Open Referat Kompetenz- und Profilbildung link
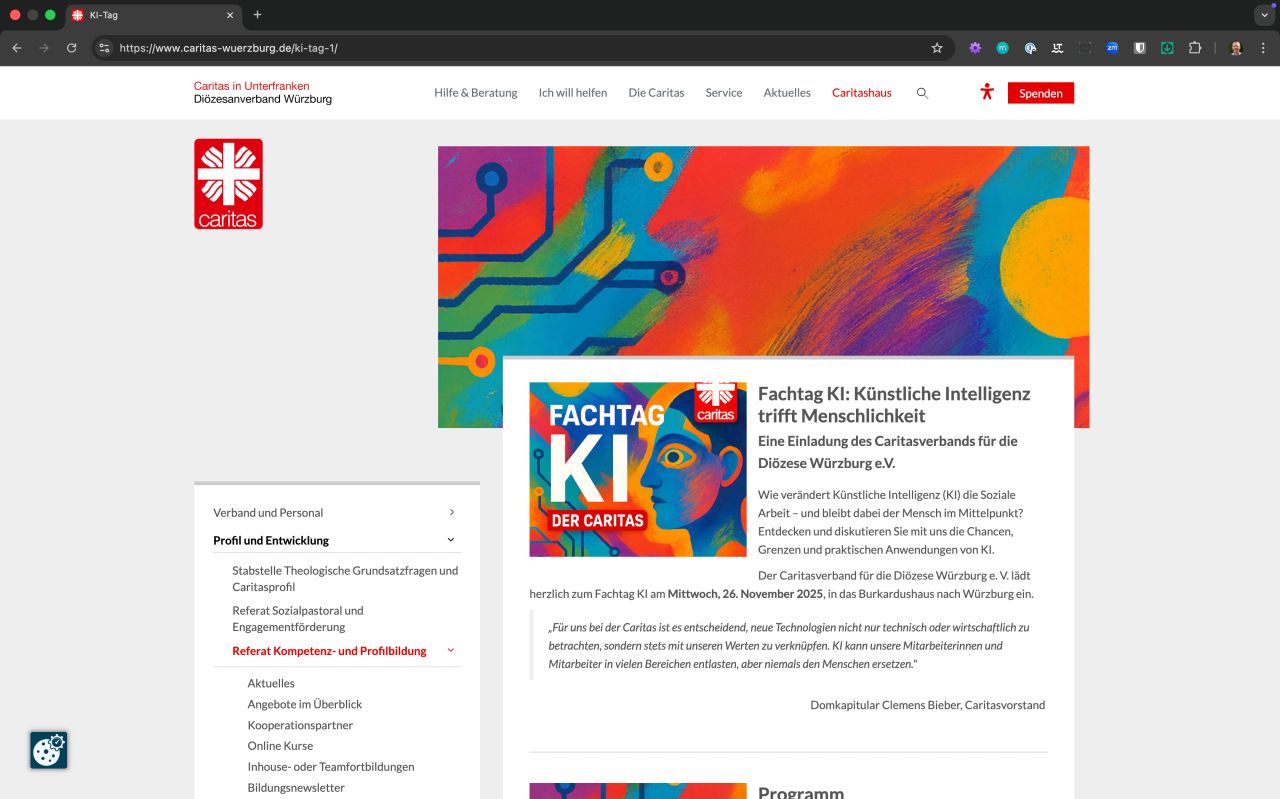Image resolution: width=1280 pixels, height=799 pixels. point(329,651)
